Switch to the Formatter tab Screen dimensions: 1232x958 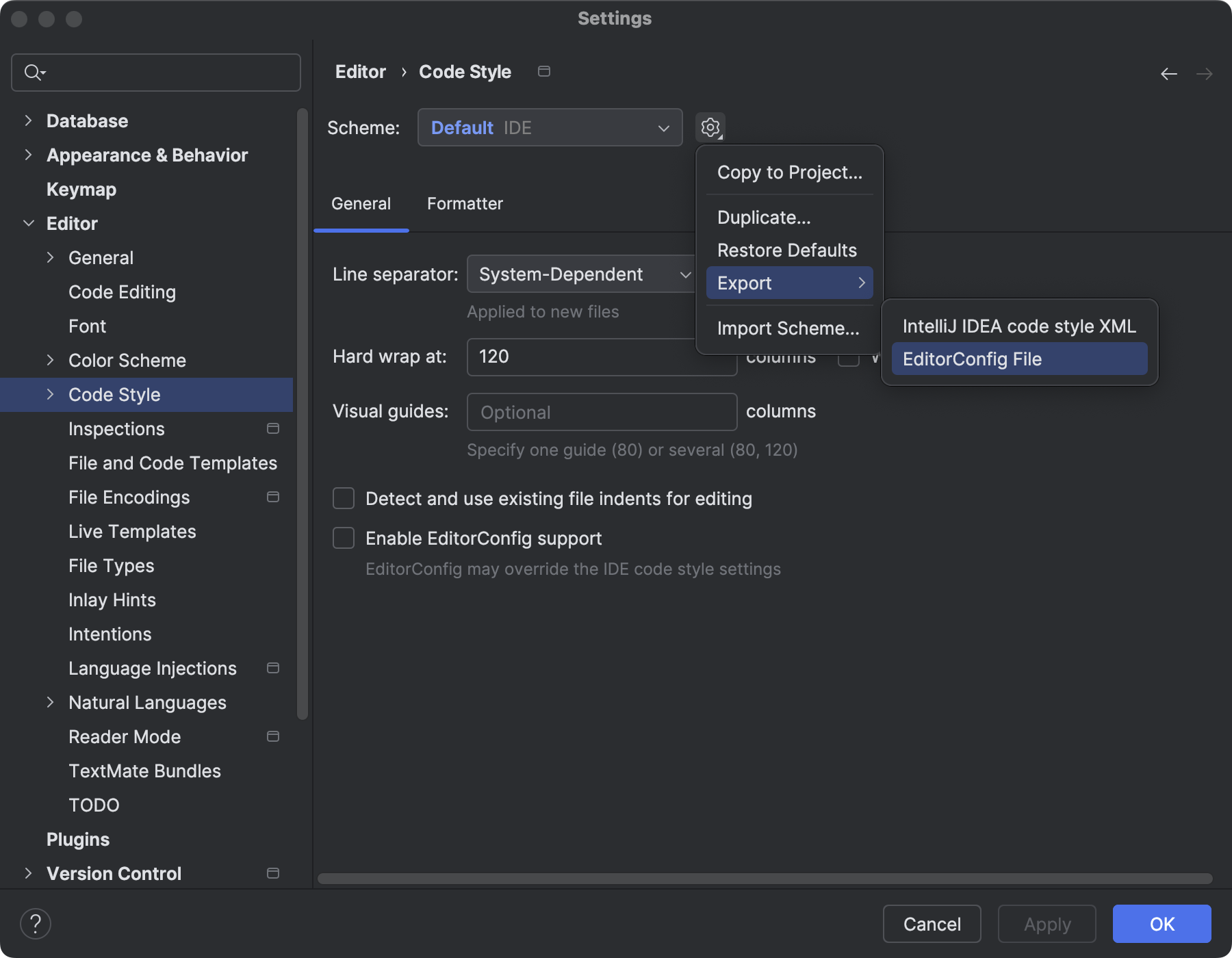click(x=465, y=204)
